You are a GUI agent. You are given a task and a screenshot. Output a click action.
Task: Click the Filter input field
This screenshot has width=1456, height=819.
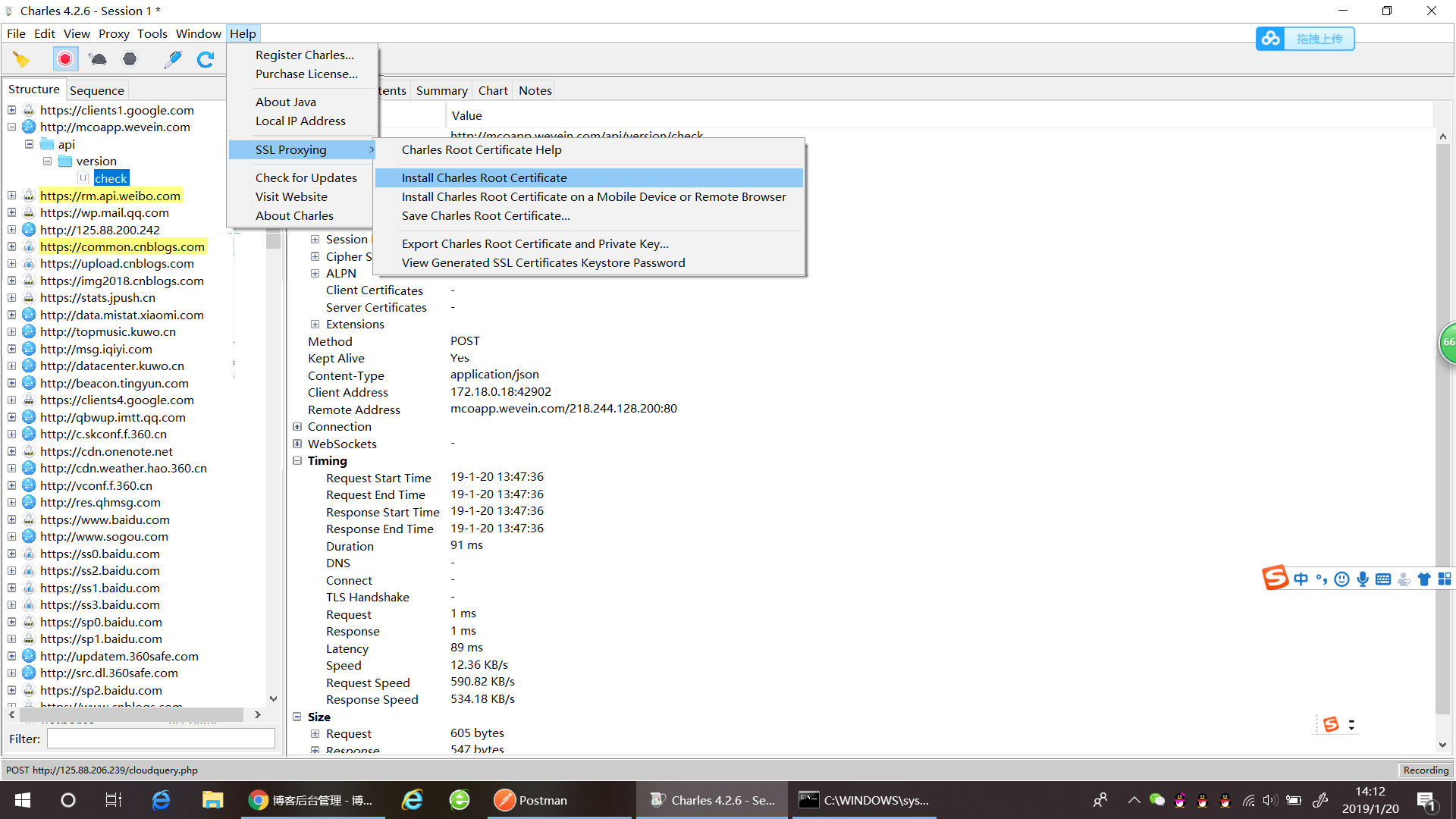(161, 739)
